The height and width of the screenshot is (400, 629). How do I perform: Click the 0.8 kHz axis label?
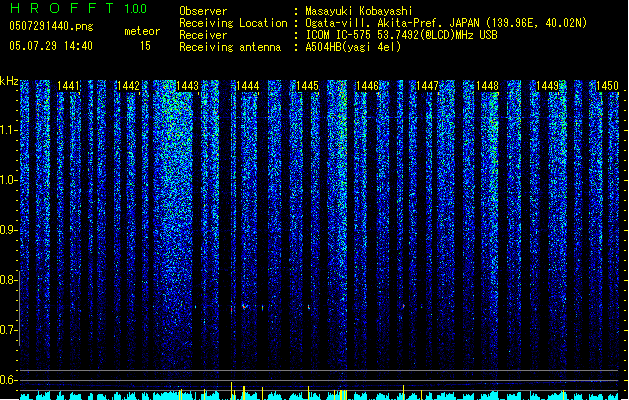click(8, 280)
